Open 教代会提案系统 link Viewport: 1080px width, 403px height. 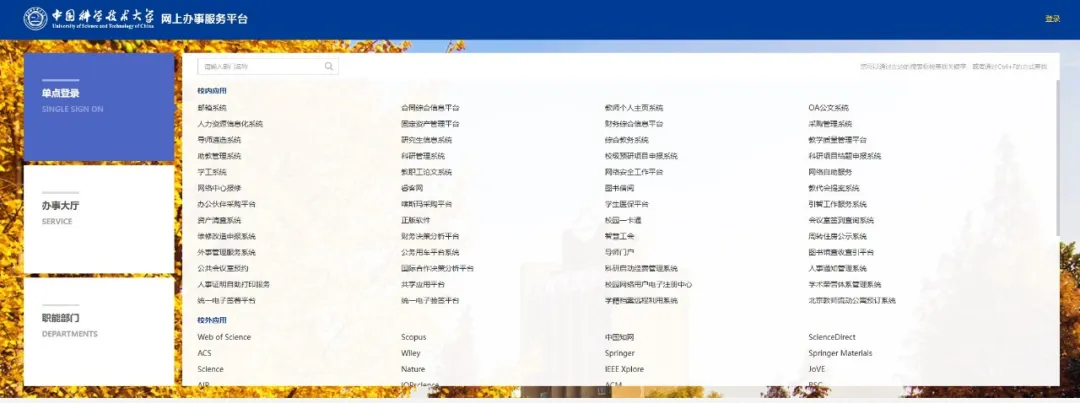coord(834,188)
